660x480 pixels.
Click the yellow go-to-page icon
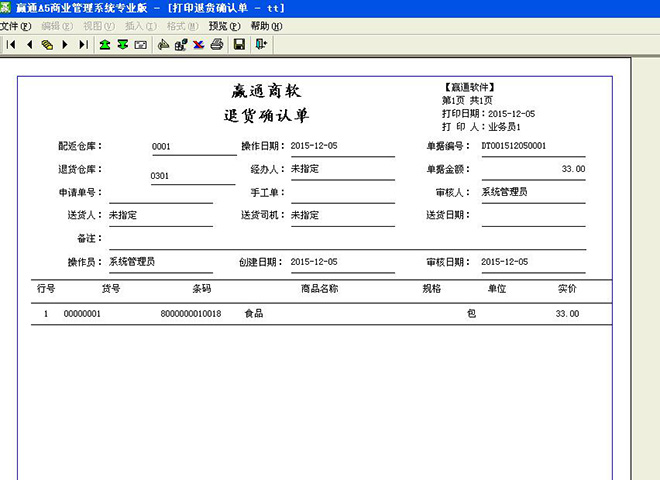tap(47, 45)
